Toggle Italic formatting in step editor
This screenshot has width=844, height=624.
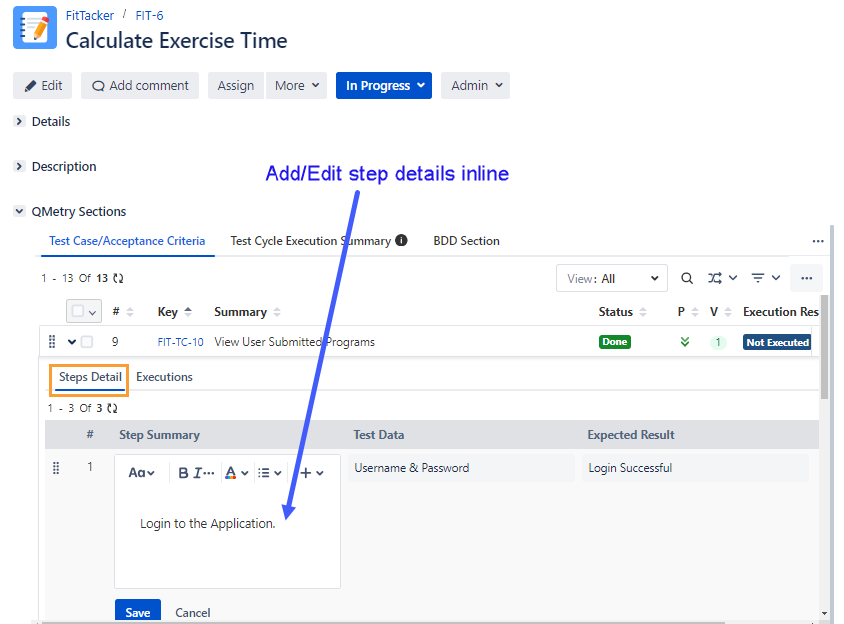coord(197,473)
